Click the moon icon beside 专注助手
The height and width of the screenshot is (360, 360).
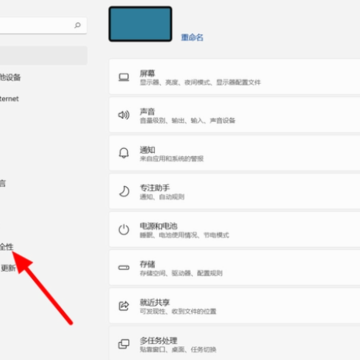tap(124, 192)
